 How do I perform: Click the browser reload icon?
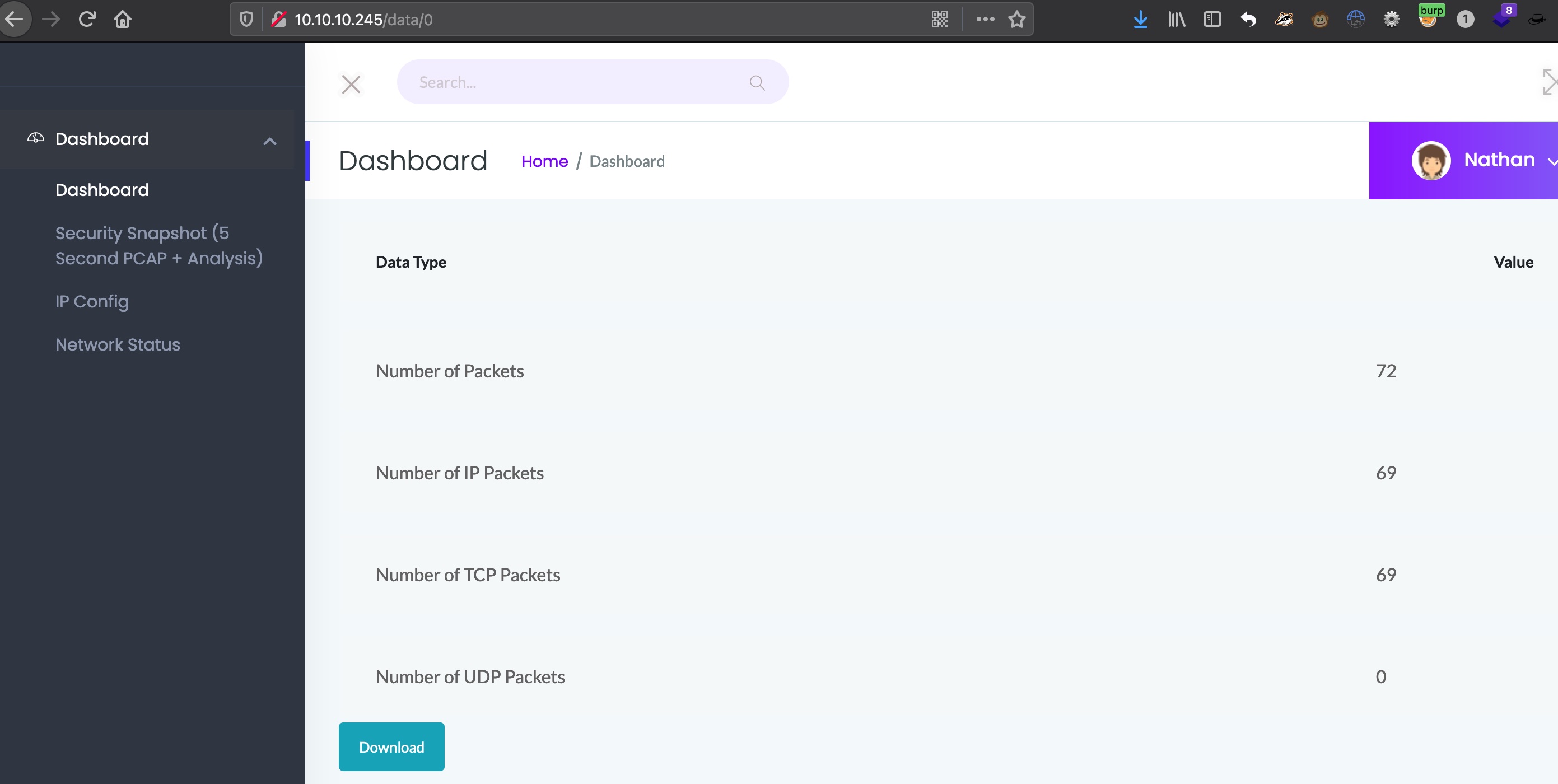pyautogui.click(x=87, y=20)
